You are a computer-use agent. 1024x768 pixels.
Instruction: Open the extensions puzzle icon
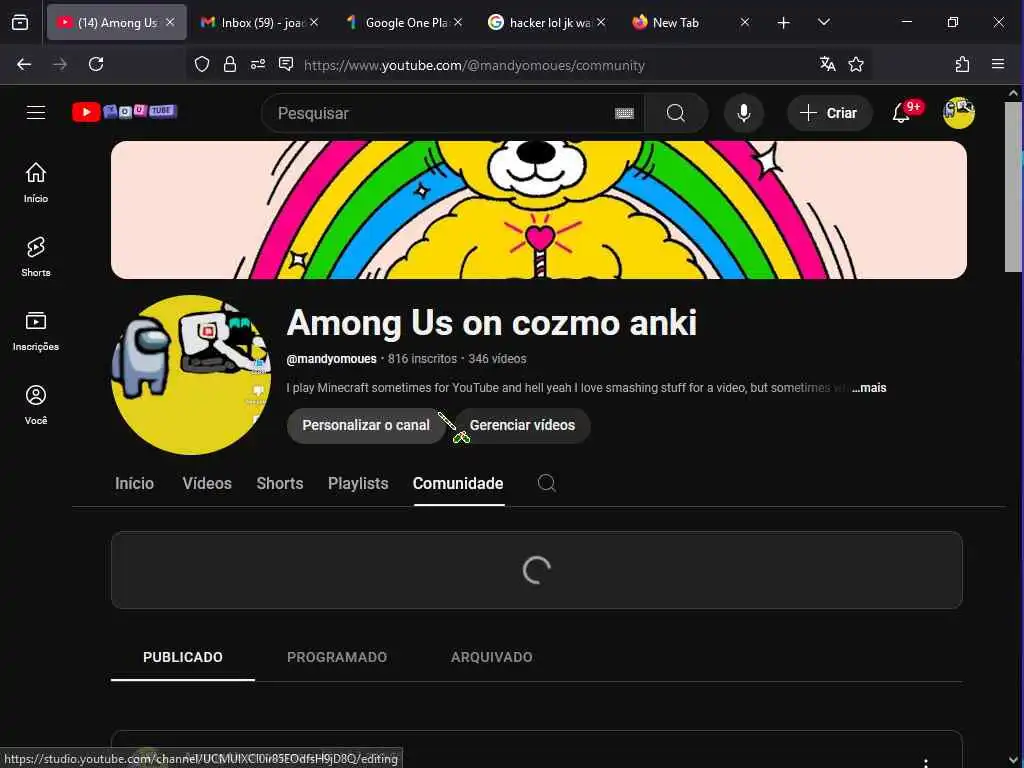962,64
